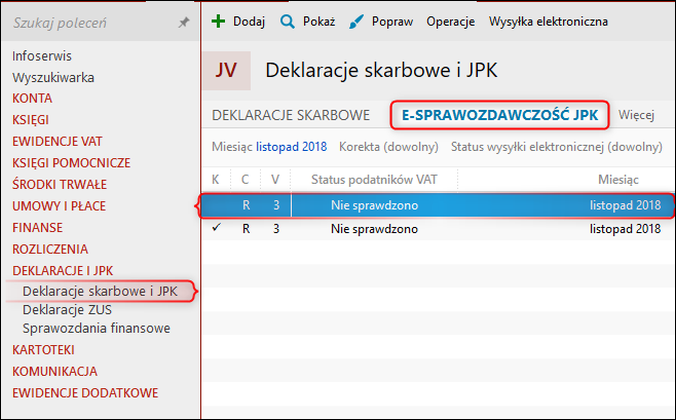Click the green plus Dodaj icon

(219, 21)
